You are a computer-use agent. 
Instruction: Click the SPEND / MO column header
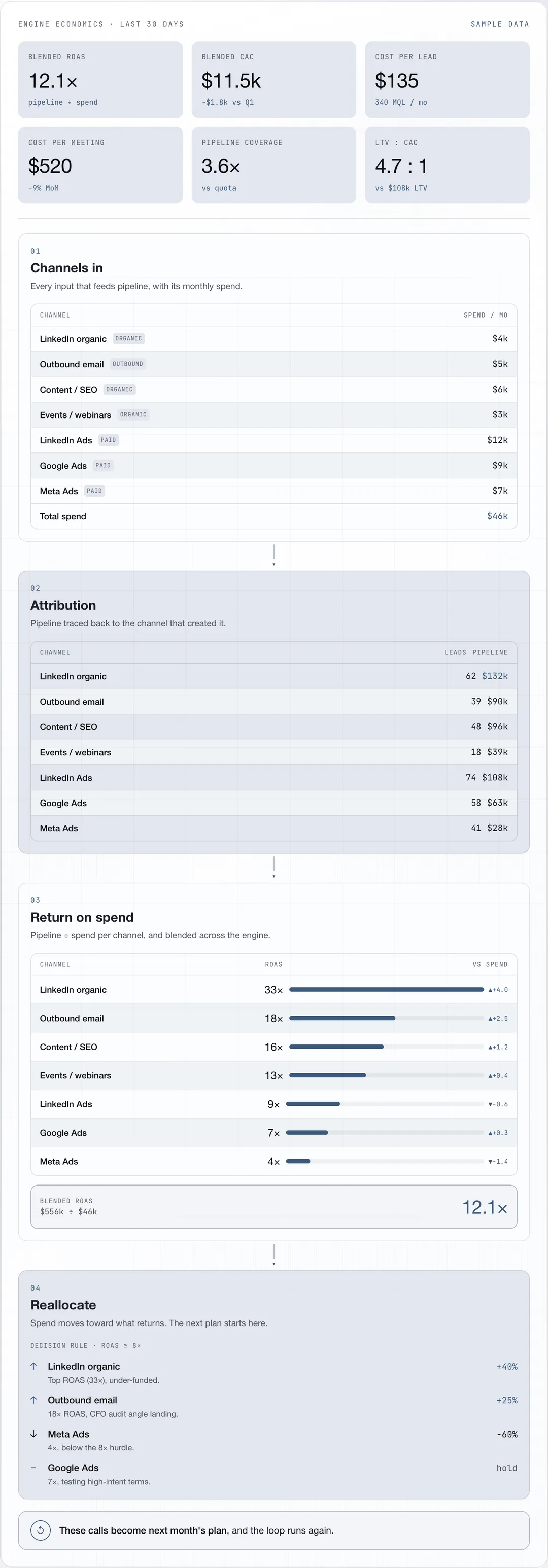click(485, 316)
